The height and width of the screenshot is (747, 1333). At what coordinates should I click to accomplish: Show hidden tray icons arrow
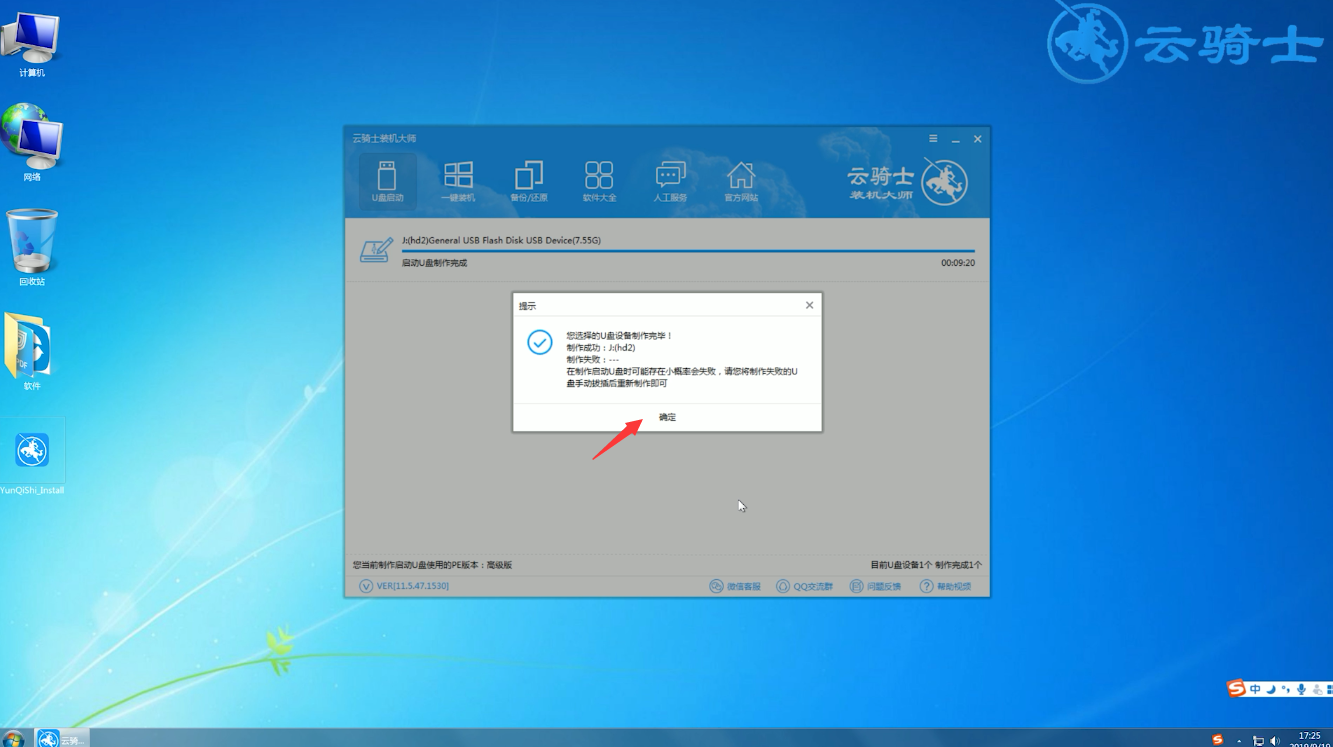click(x=1241, y=741)
